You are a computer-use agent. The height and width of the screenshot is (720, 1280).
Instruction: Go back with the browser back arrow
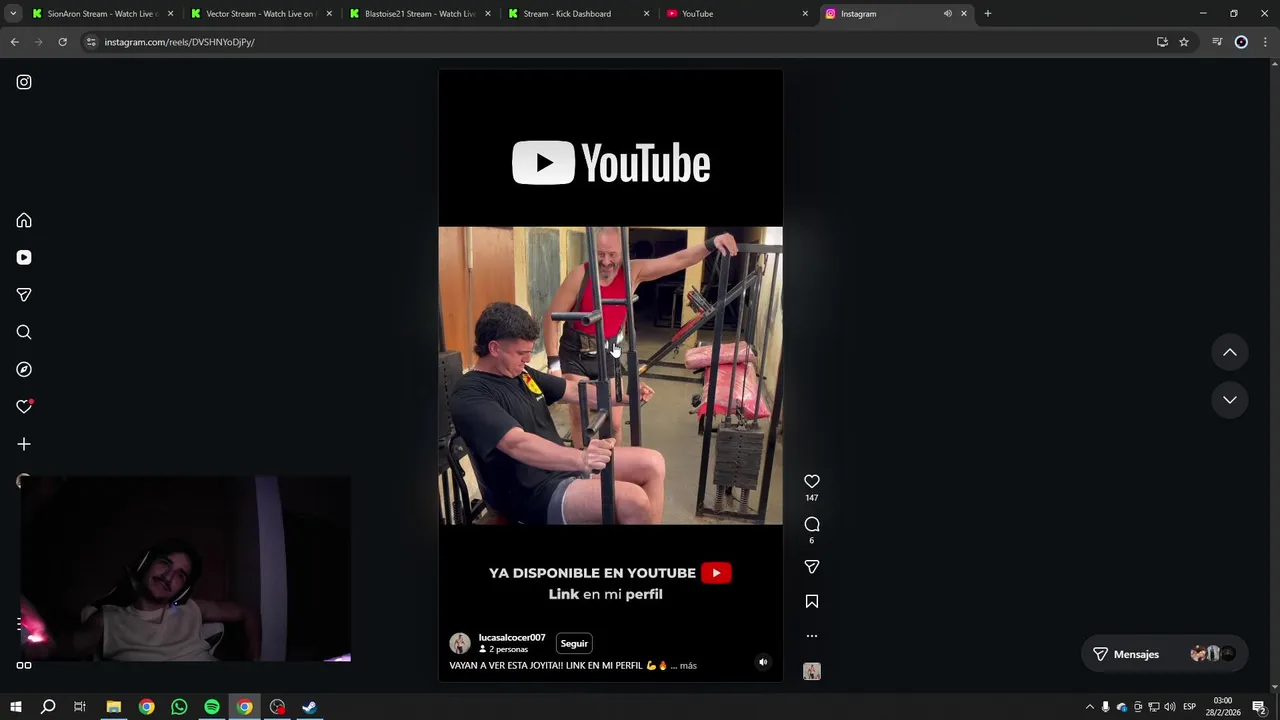pos(14,42)
